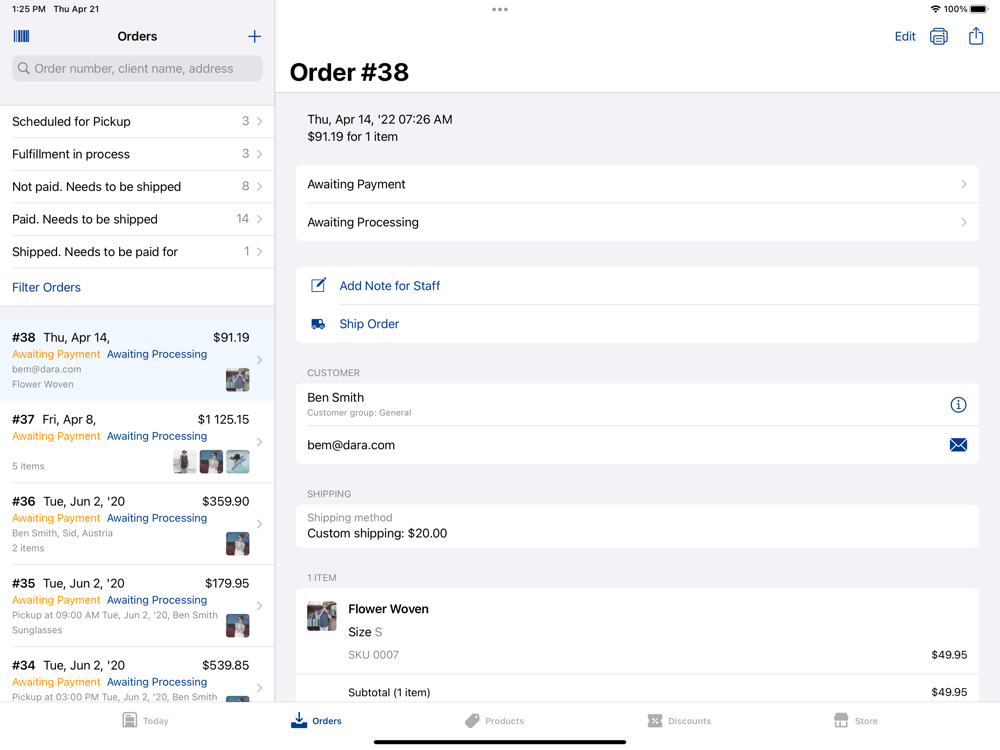
Task: Open order #36 row chevron
Action: (260, 524)
